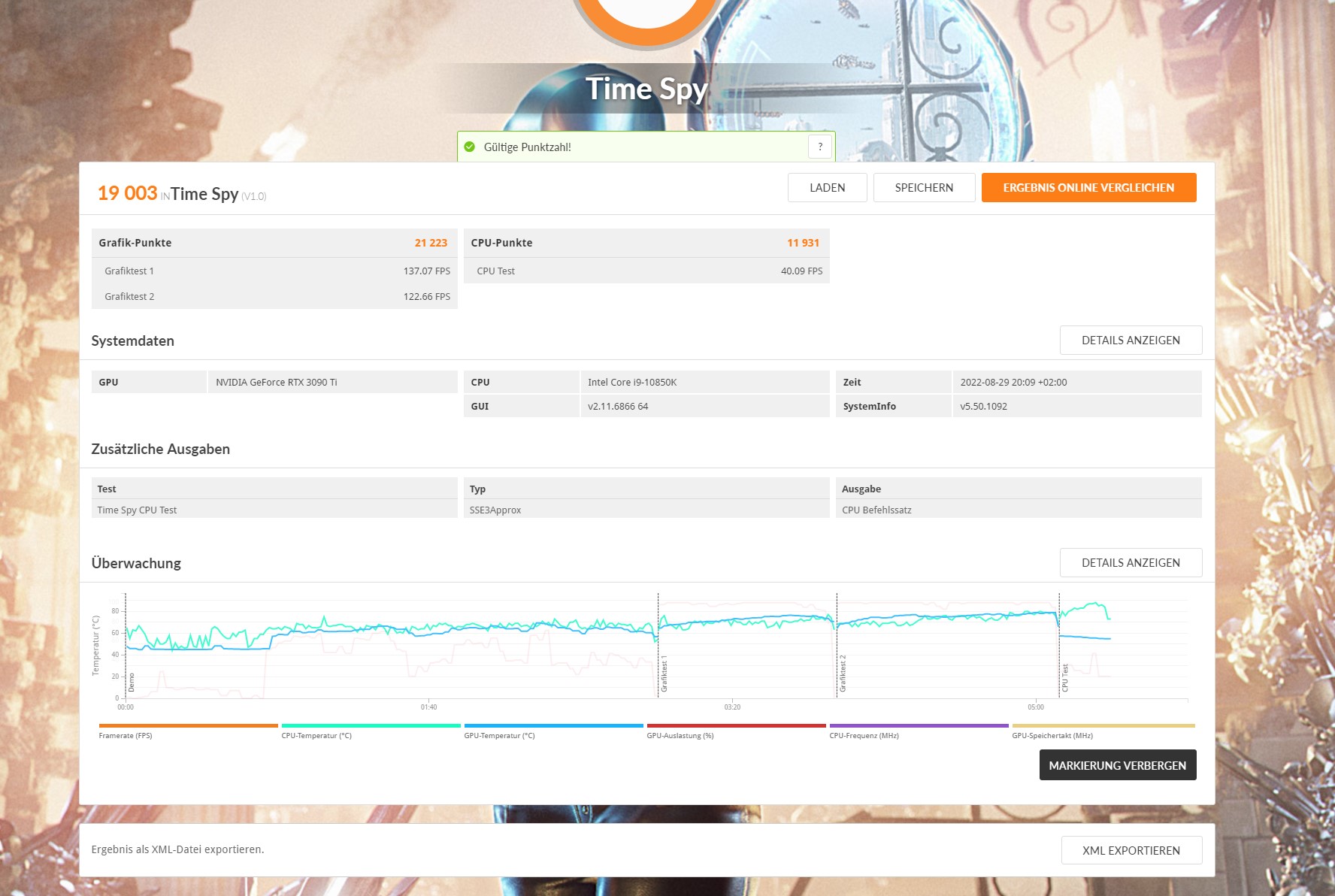The image size is (1335, 896).
Task: Select the CPU Test chart marker
Action: (1065, 677)
